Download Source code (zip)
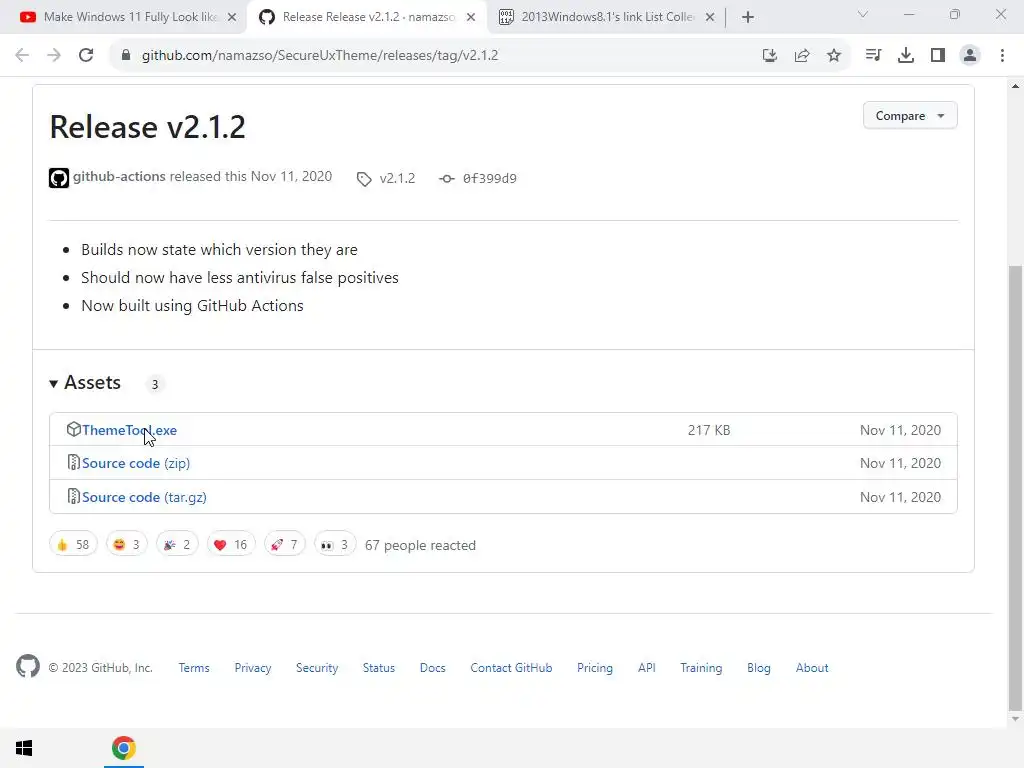Screen dimensions: 1024x768 coord(136,463)
